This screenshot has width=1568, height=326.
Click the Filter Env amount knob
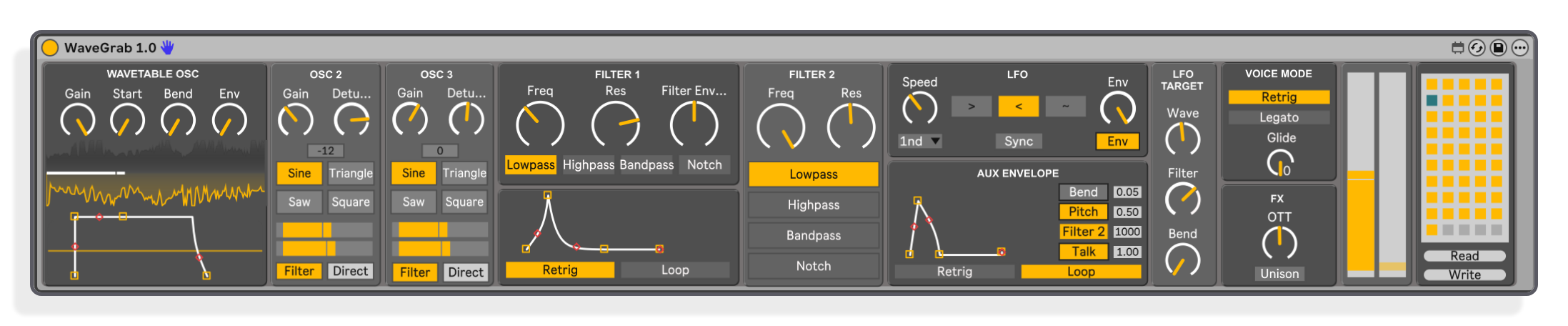click(694, 124)
